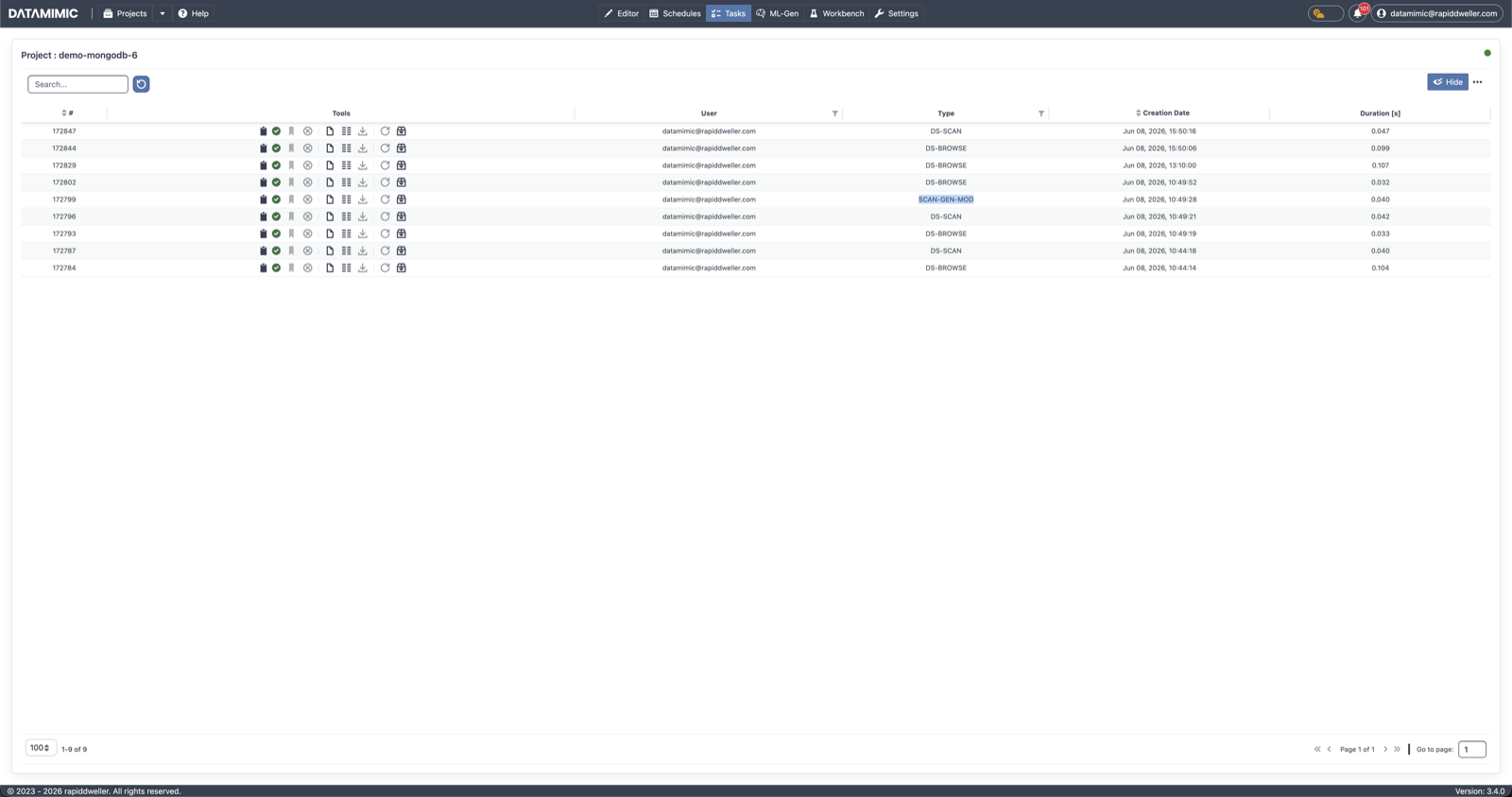Rerun task 172787 via the circular arrow icon
The image size is (1512, 797).
385,251
